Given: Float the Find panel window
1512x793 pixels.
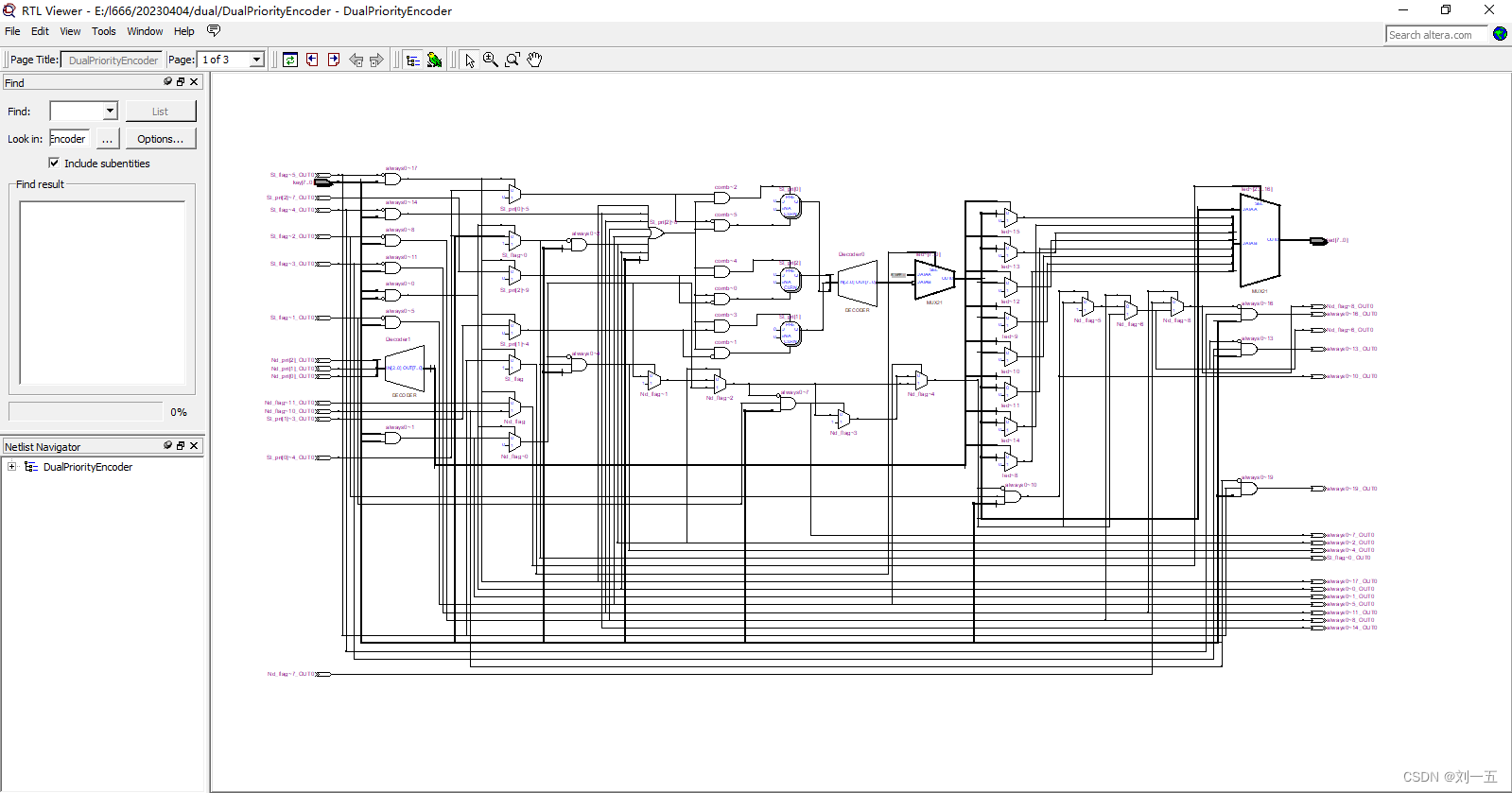Looking at the screenshot, I should 181,81.
